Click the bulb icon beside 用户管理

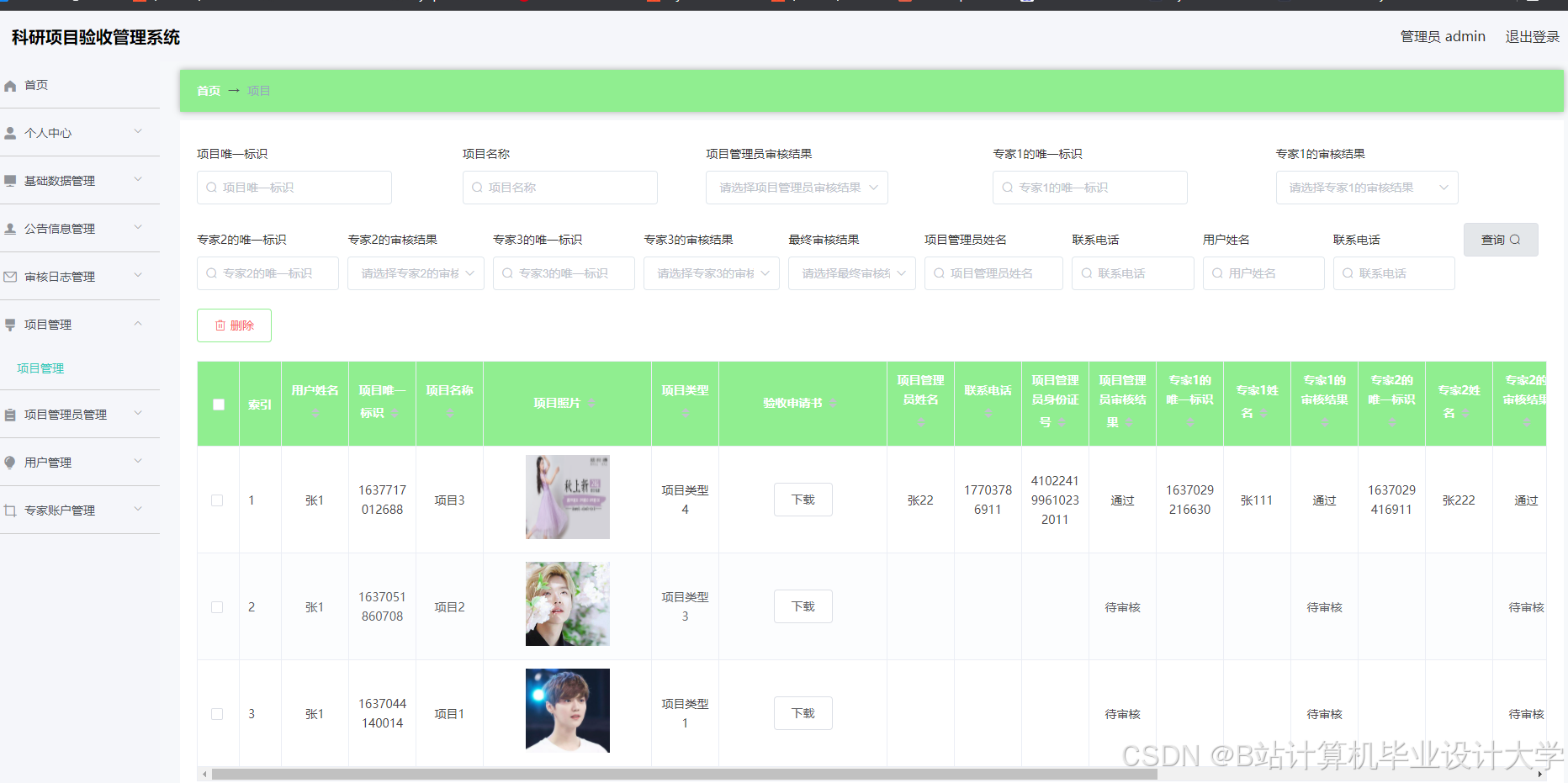click(10, 463)
